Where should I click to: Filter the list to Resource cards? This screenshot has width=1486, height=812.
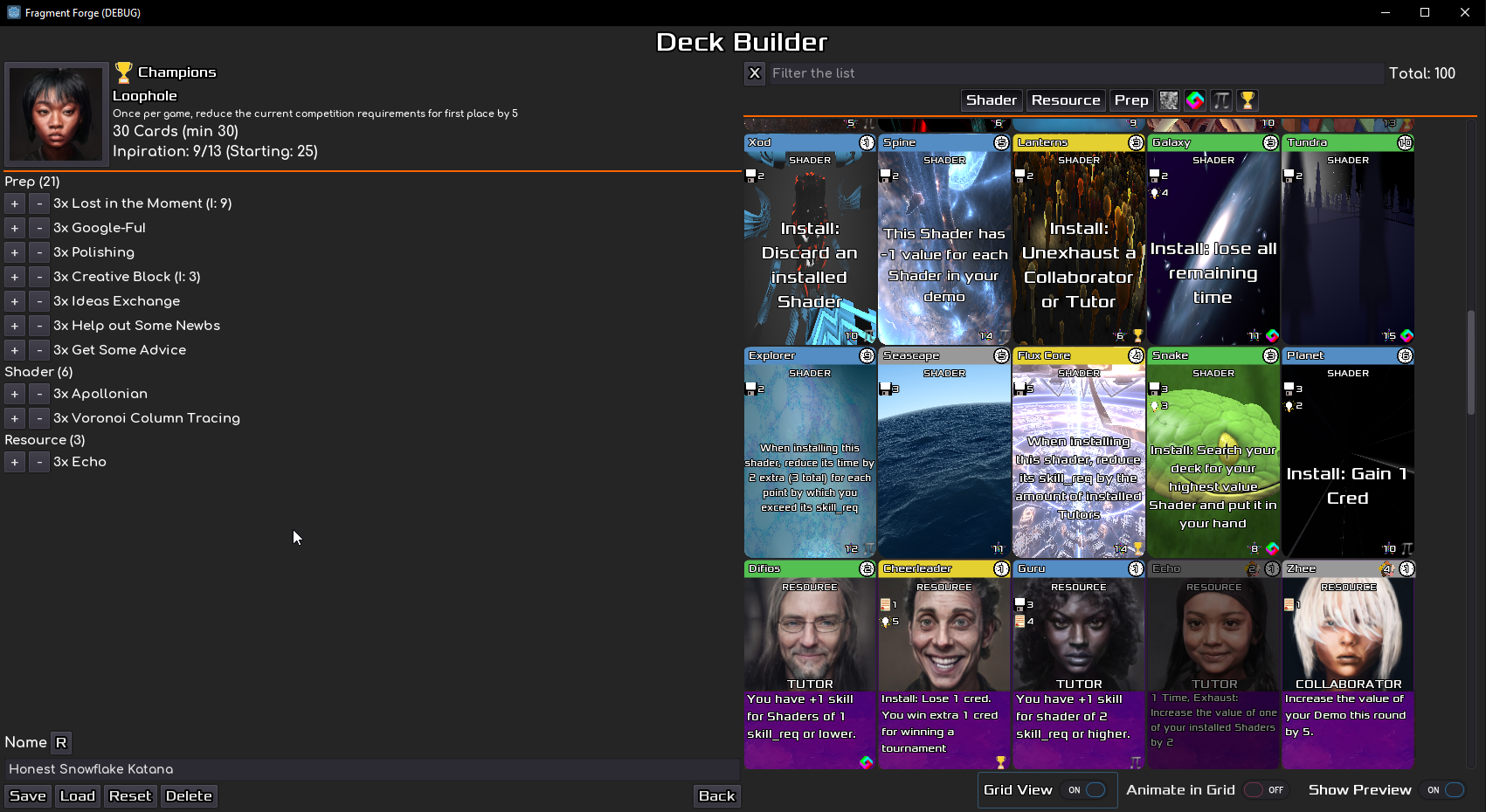1066,100
